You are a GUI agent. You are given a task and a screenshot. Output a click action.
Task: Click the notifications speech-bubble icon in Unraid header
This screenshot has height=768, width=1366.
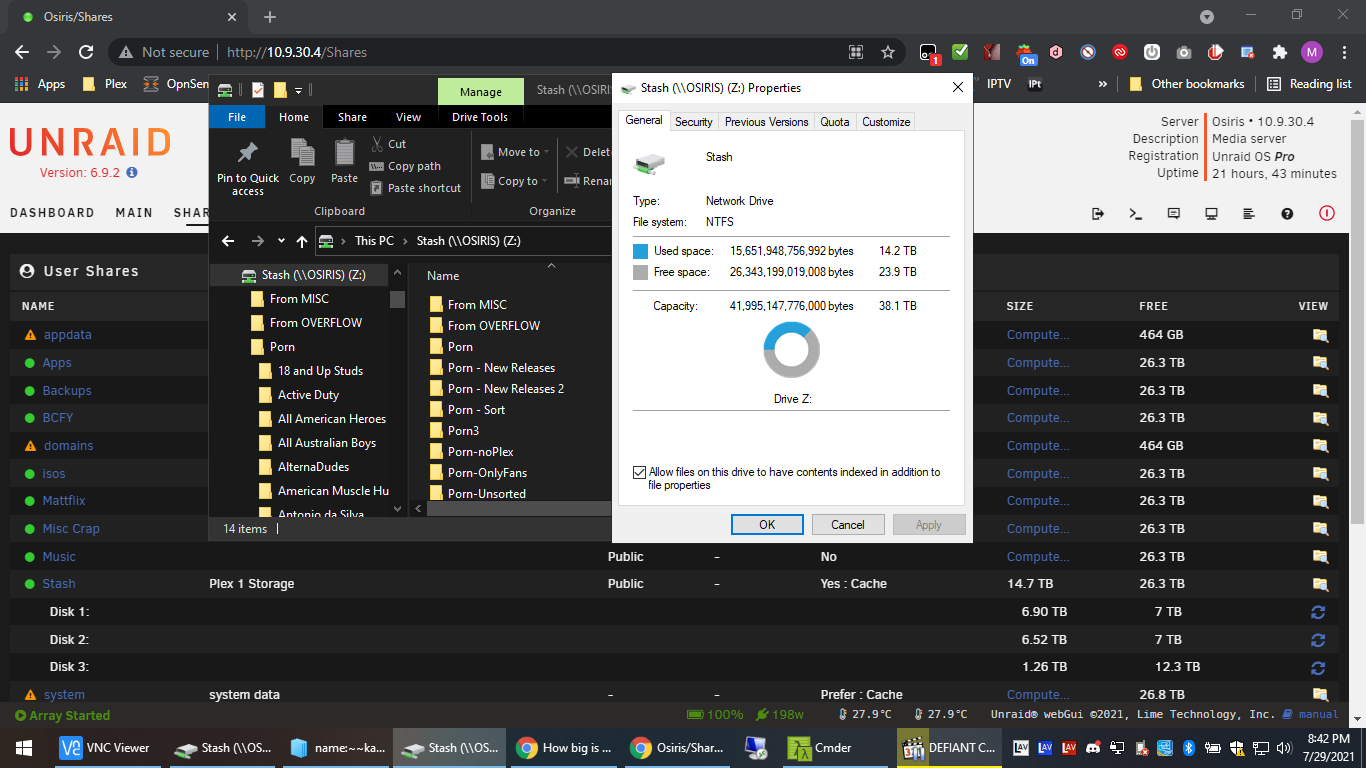(x=1173, y=213)
